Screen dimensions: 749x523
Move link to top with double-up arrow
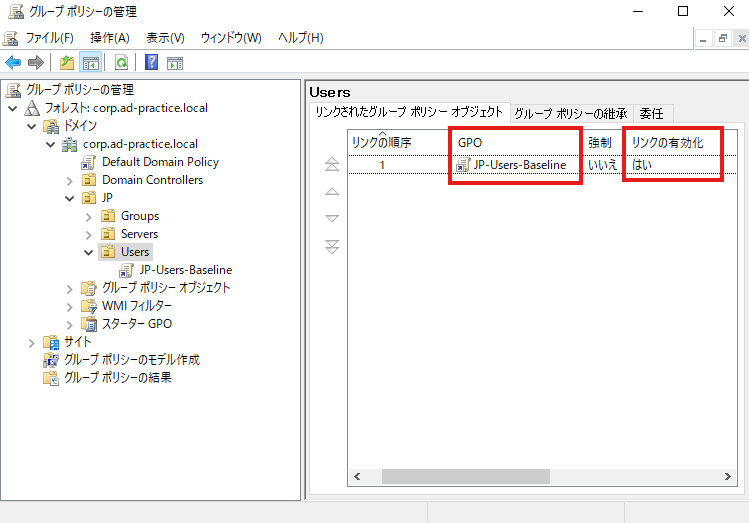332,164
